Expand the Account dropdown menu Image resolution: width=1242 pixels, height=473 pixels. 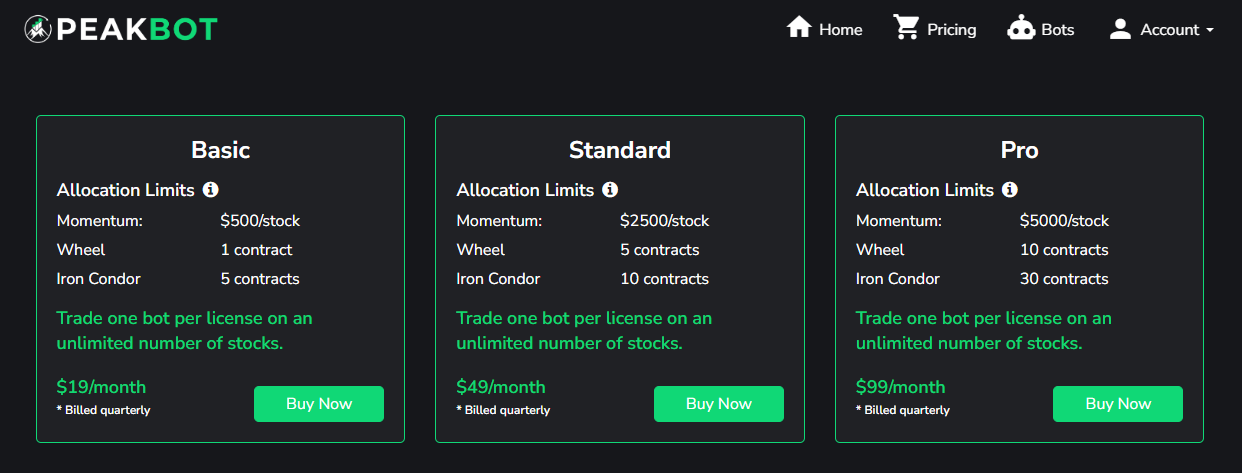1161,29
